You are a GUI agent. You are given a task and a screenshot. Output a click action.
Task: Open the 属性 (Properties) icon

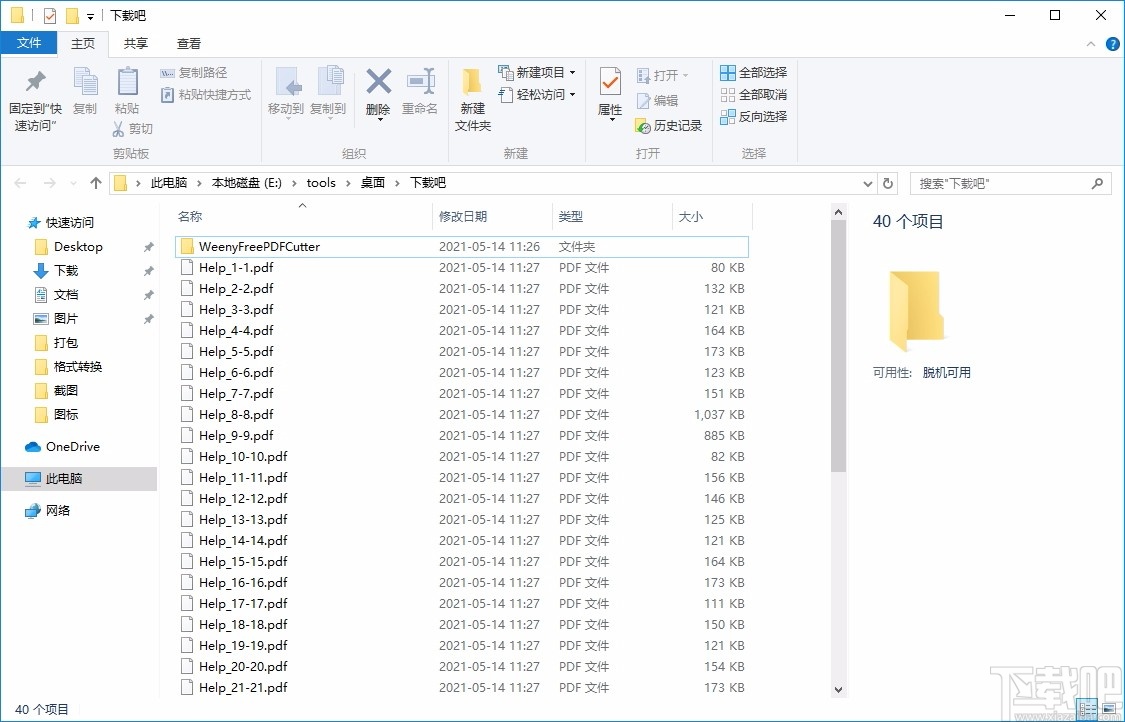(x=609, y=94)
